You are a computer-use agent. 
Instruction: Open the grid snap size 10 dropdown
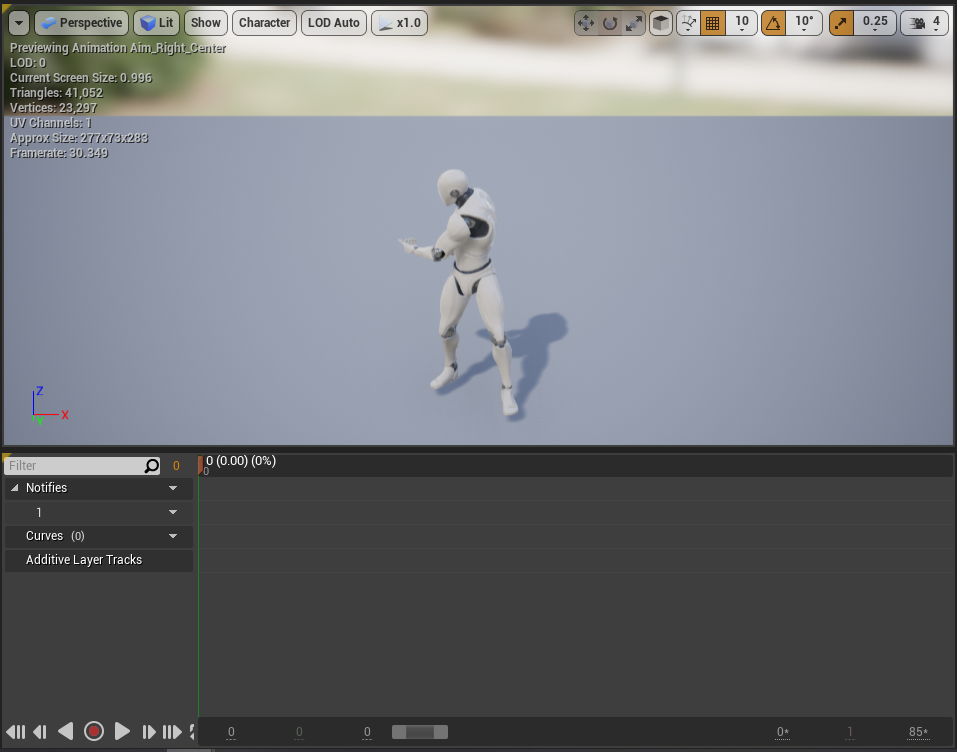click(x=742, y=23)
